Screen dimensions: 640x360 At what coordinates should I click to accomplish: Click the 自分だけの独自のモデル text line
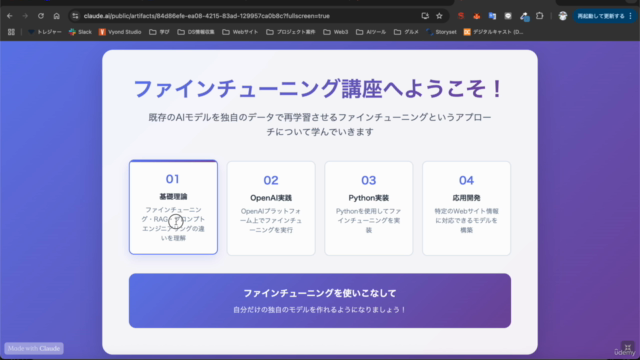coord(320,310)
